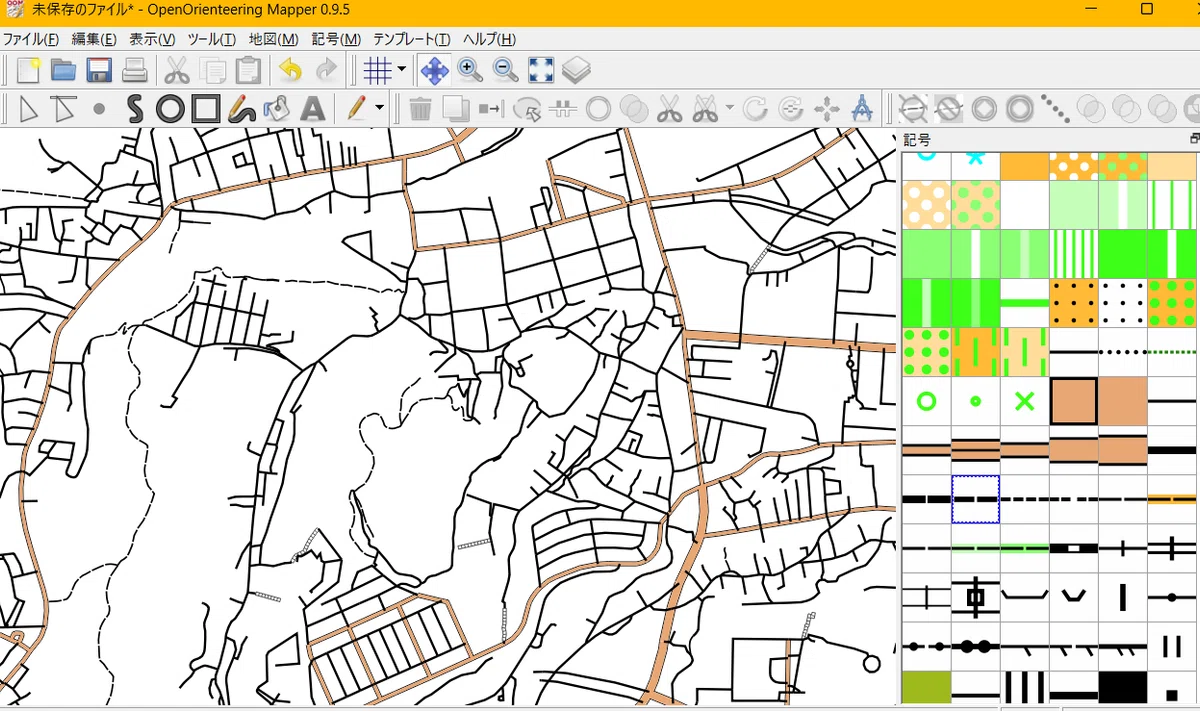Create a new map file
Screen dimensions: 1200x711
click(x=28, y=70)
